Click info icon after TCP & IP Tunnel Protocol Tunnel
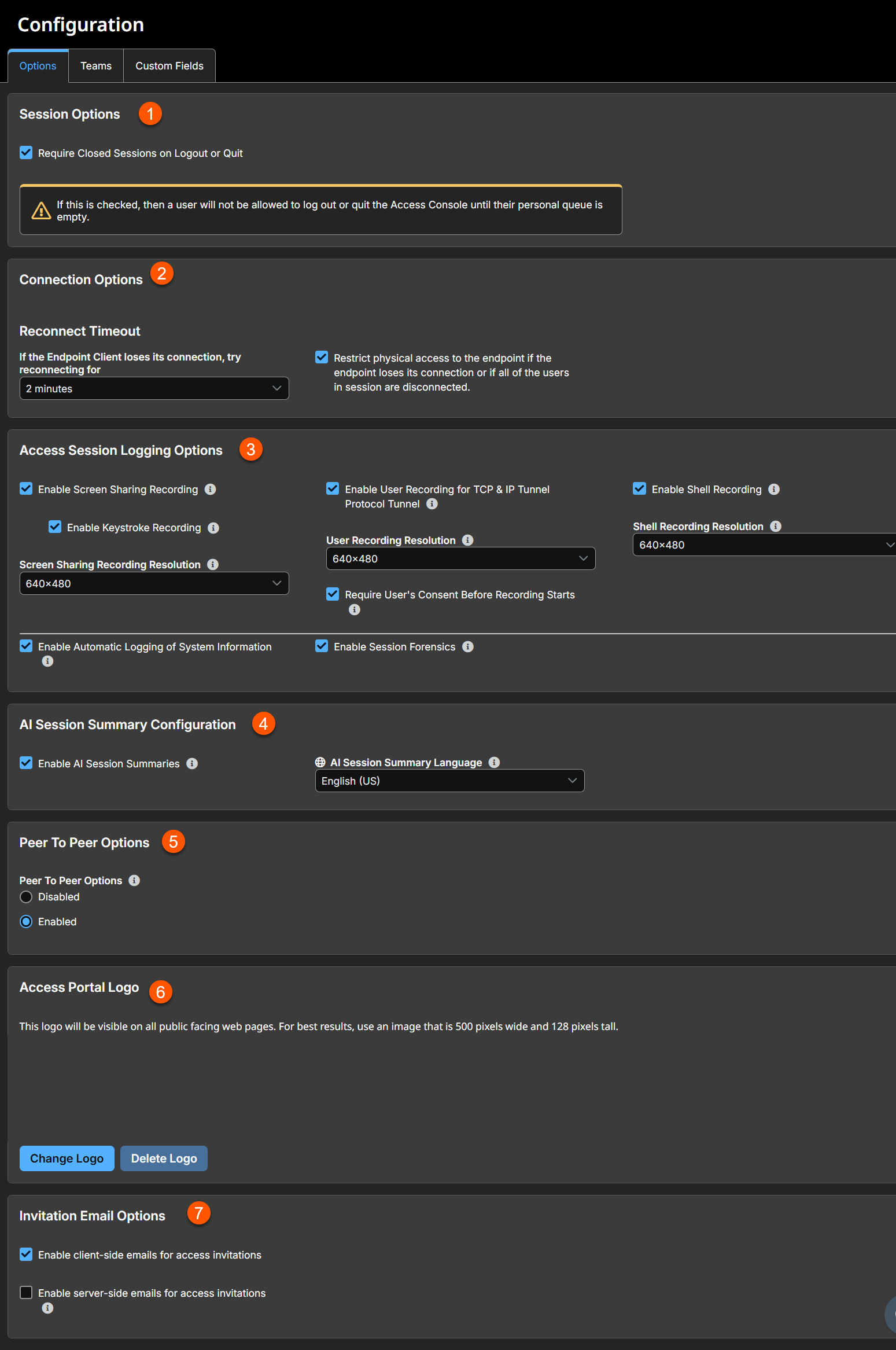The width and height of the screenshot is (896, 1350). (432, 504)
